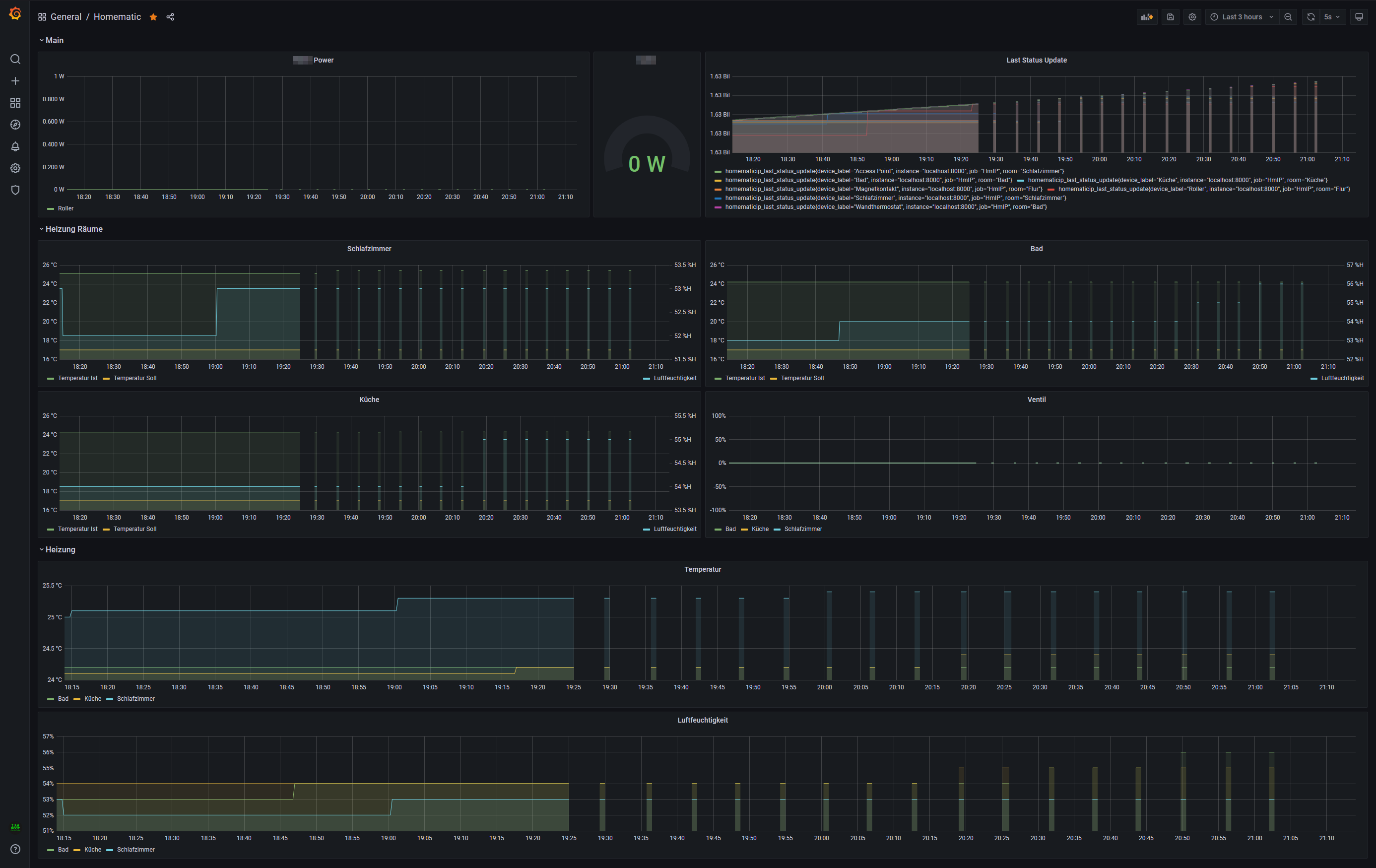Click the Homematic dashboard title
1376x868 pixels.
pyautogui.click(x=117, y=17)
